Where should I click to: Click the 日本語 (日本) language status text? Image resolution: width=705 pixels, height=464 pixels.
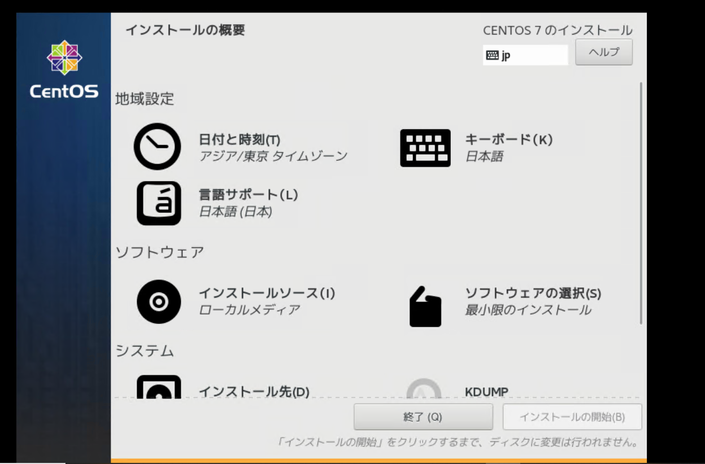coord(236,211)
